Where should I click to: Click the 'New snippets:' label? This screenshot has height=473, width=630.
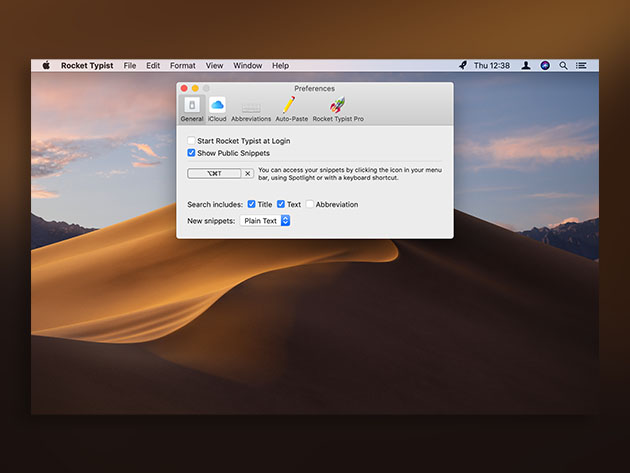coord(211,221)
